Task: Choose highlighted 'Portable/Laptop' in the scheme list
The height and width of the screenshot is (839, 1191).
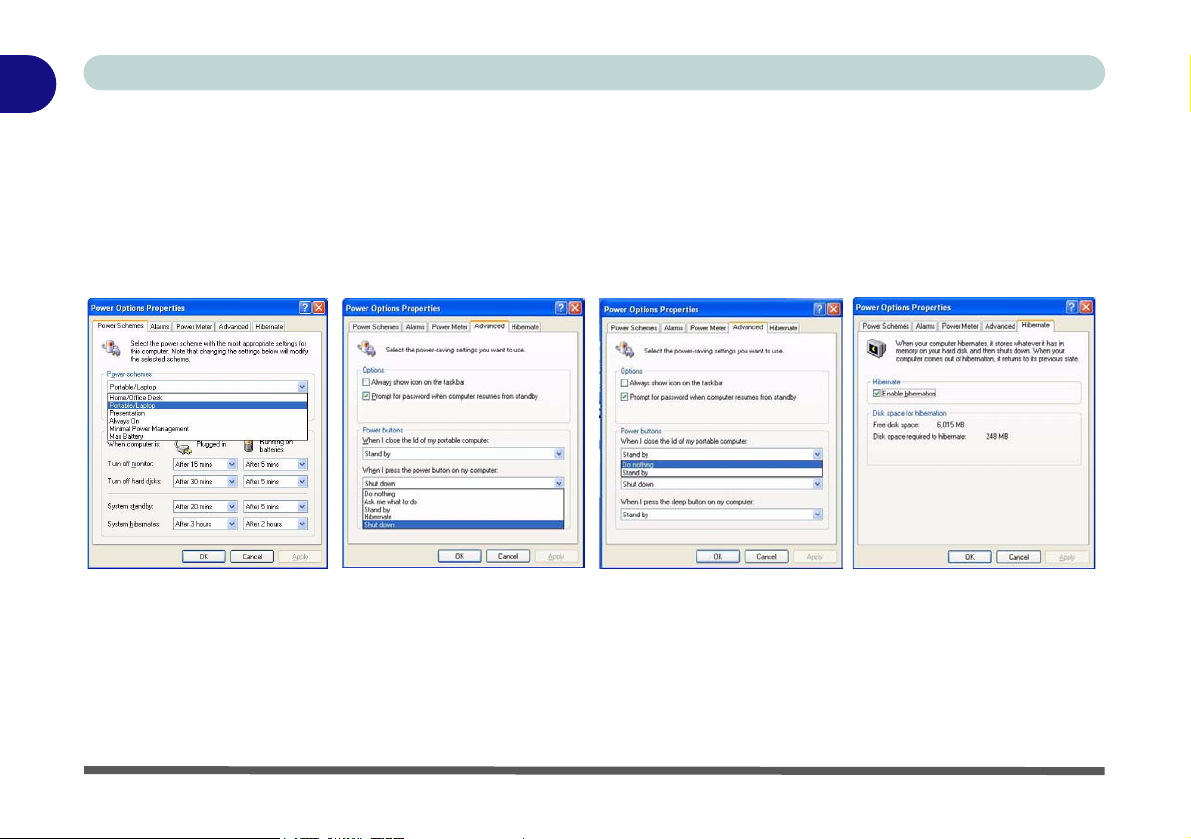Action: click(x=207, y=405)
